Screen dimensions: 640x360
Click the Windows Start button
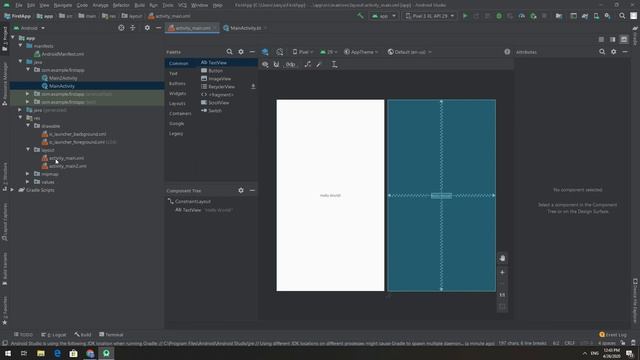coord(8,353)
